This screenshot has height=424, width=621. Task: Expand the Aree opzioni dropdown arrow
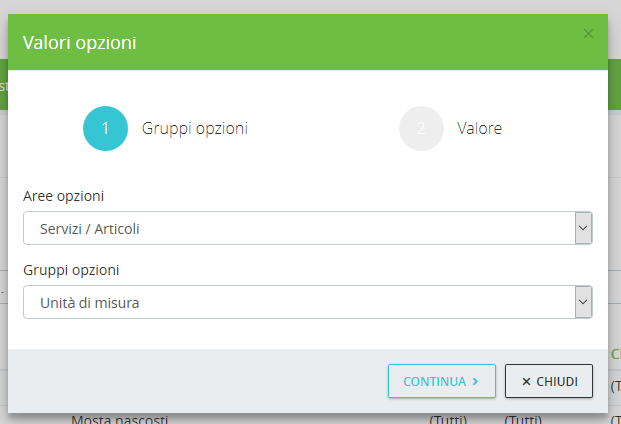coord(583,228)
